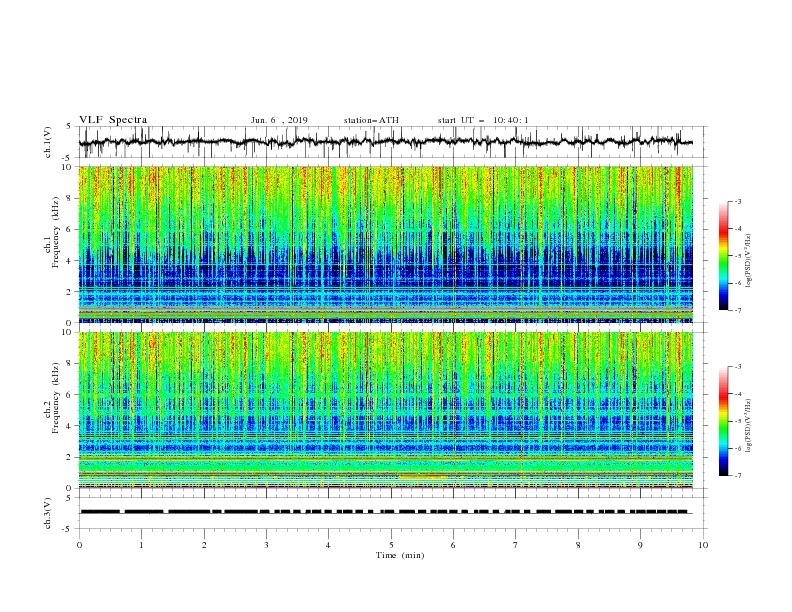Click time axis end tick label "10"
The image size is (792, 612).
tap(703, 545)
